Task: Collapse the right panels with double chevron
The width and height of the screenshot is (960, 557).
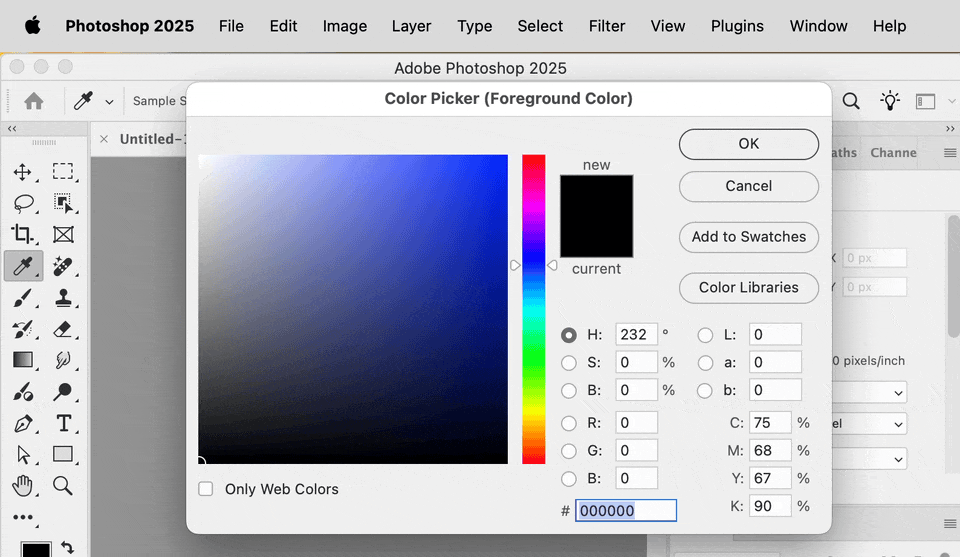Action: (950, 129)
